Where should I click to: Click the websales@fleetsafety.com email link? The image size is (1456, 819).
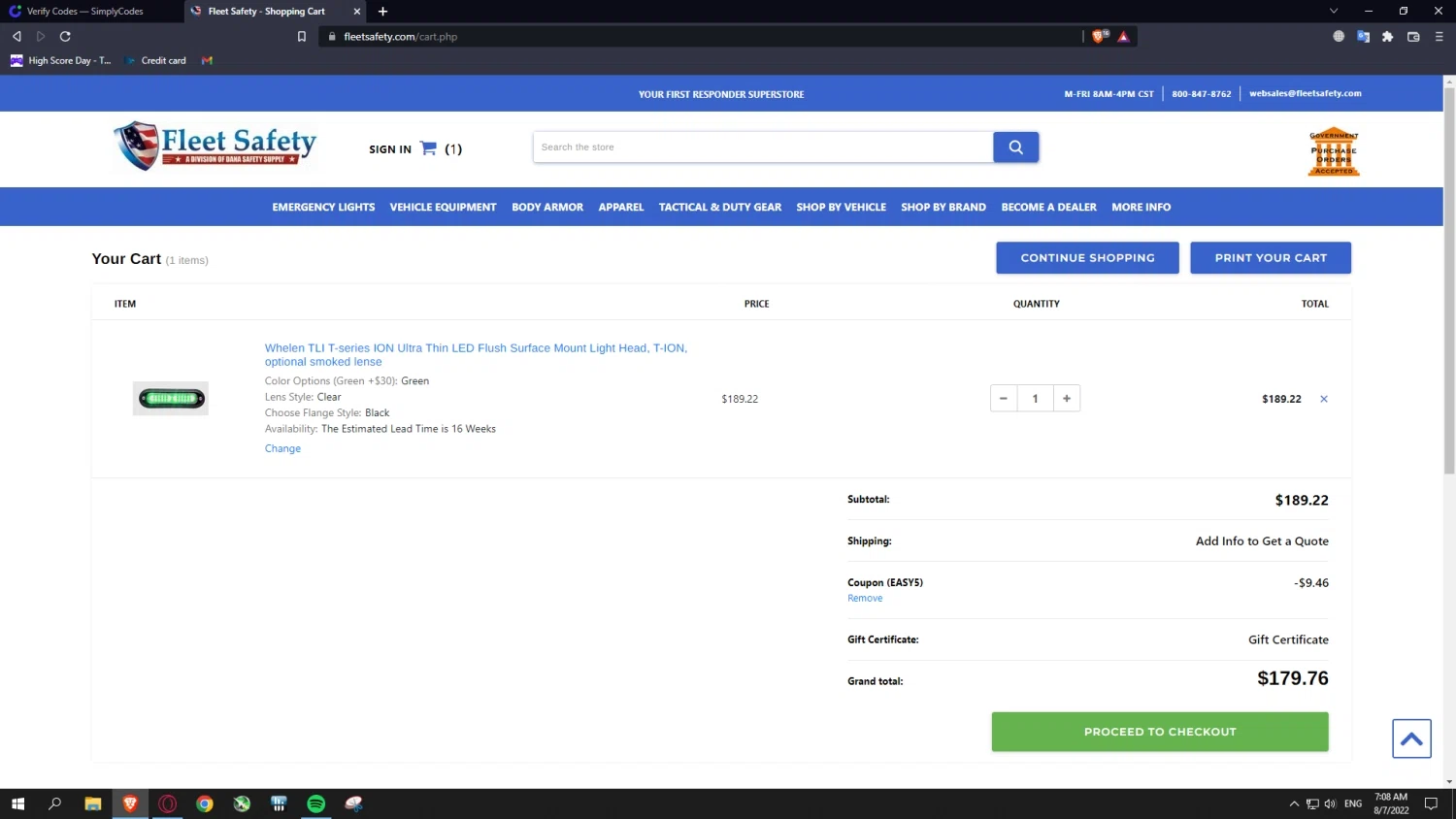[x=1306, y=93]
